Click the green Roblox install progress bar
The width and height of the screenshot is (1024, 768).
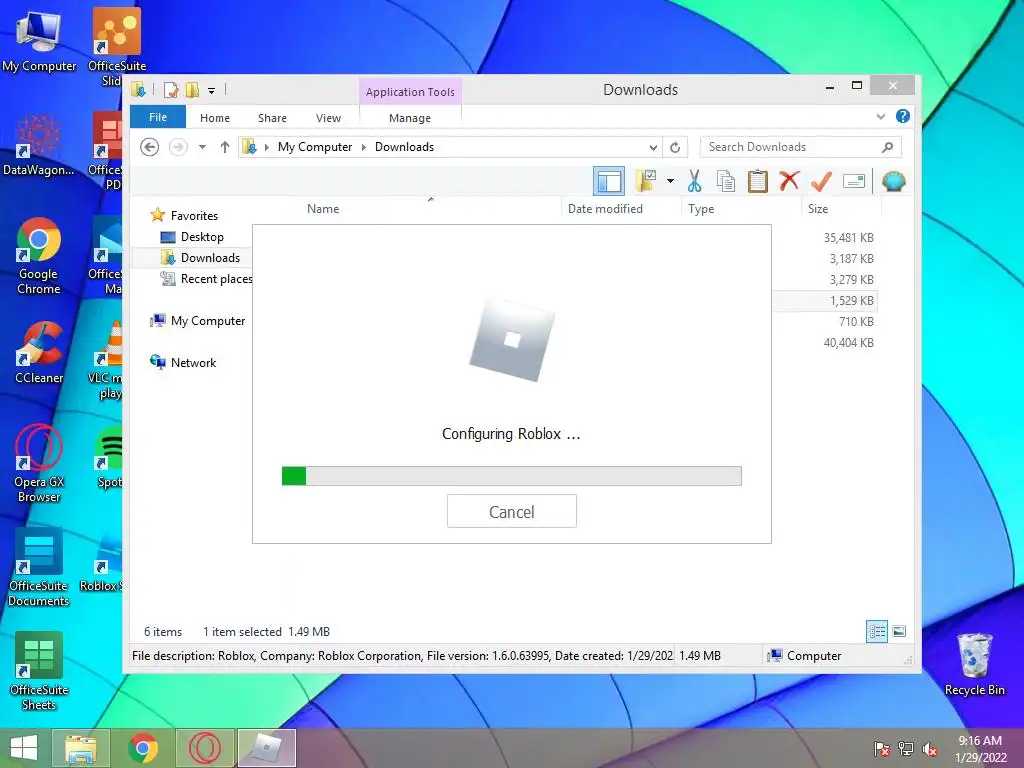coord(511,476)
